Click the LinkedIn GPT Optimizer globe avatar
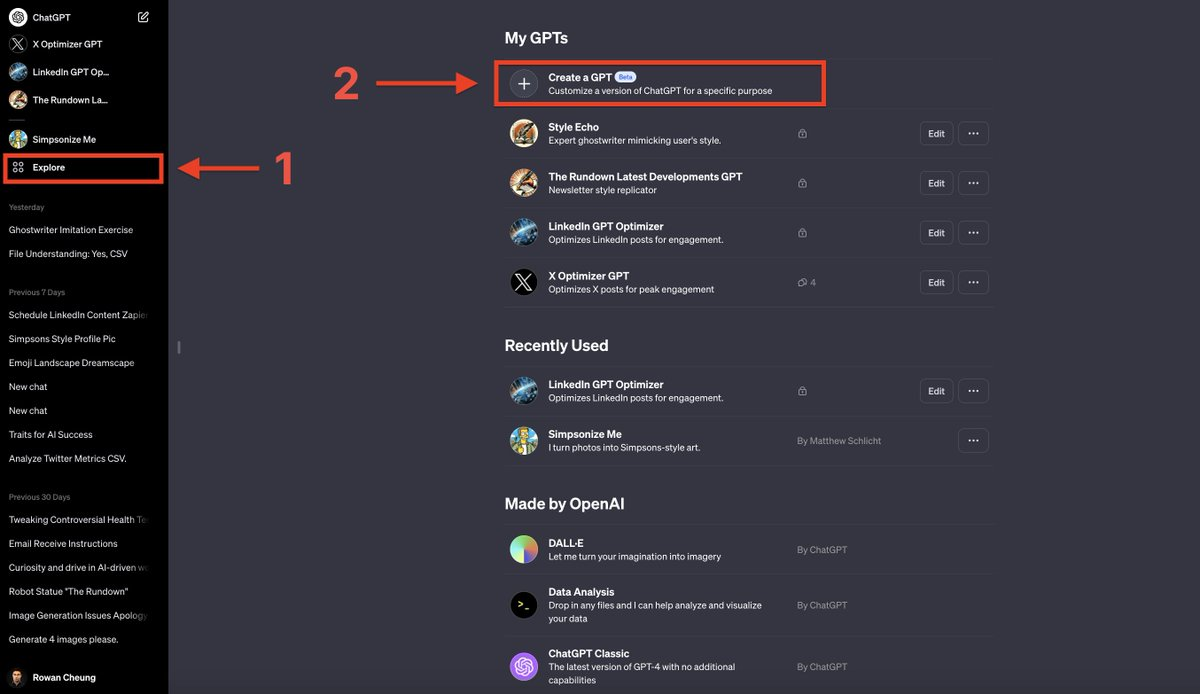 point(523,232)
